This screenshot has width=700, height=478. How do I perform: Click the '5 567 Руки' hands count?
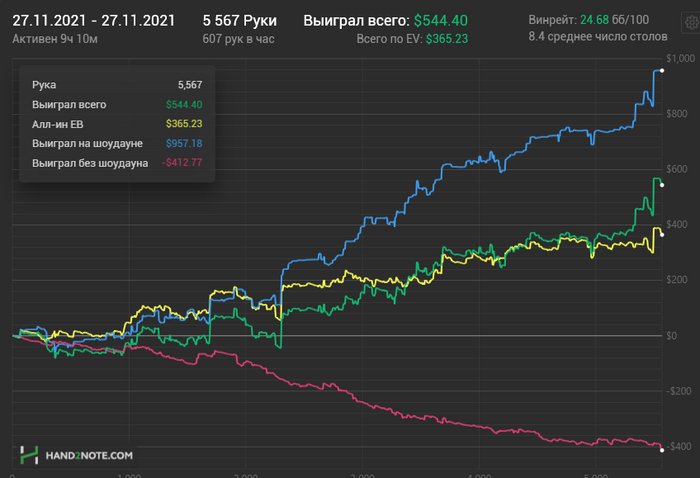(x=240, y=21)
